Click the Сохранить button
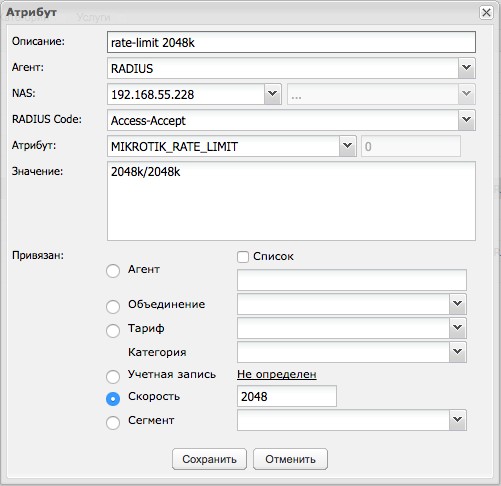This screenshot has height=486, width=501. (209, 459)
